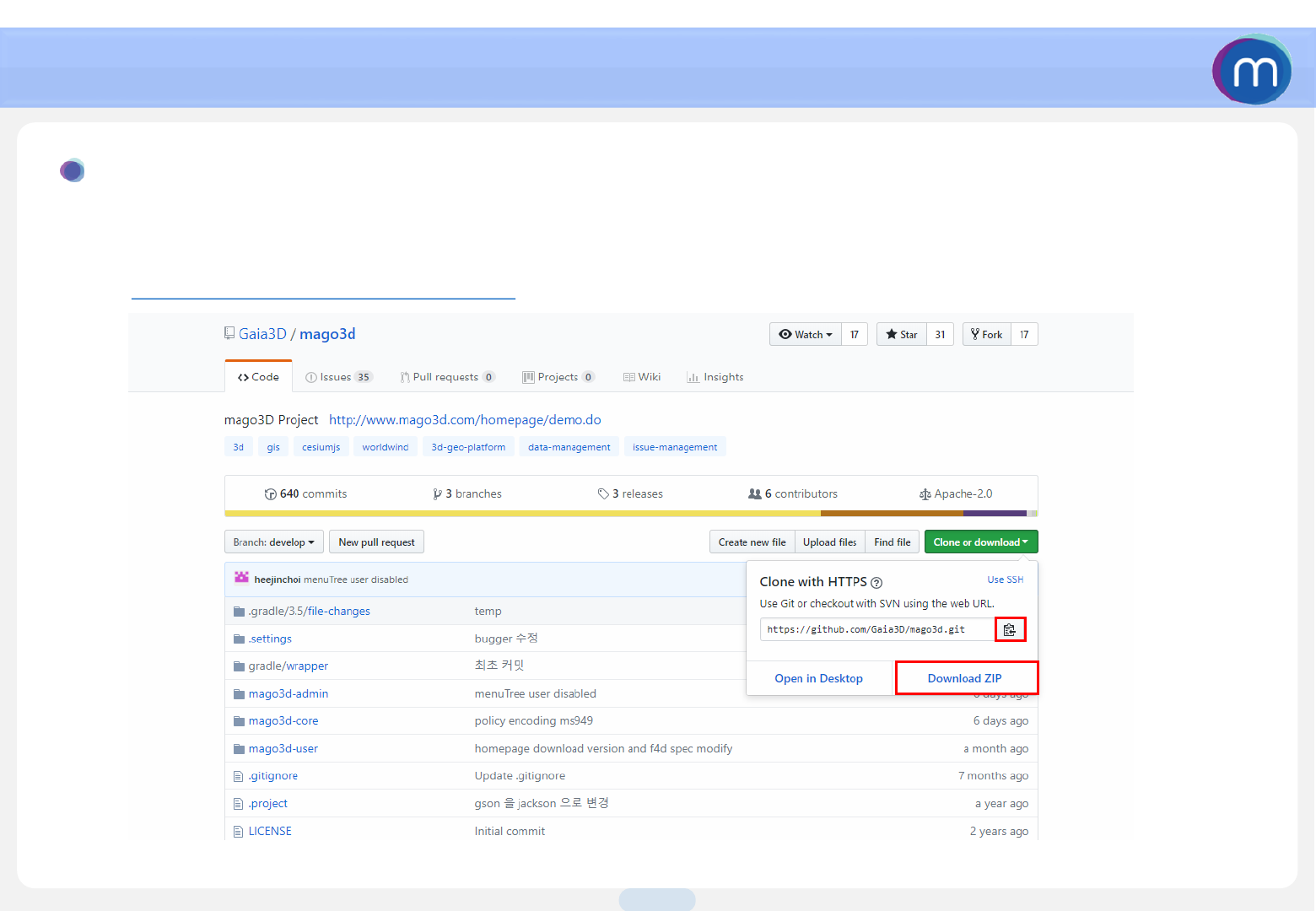1316x911 pixels.
Task: Click the repository language bar
Action: coord(631,513)
